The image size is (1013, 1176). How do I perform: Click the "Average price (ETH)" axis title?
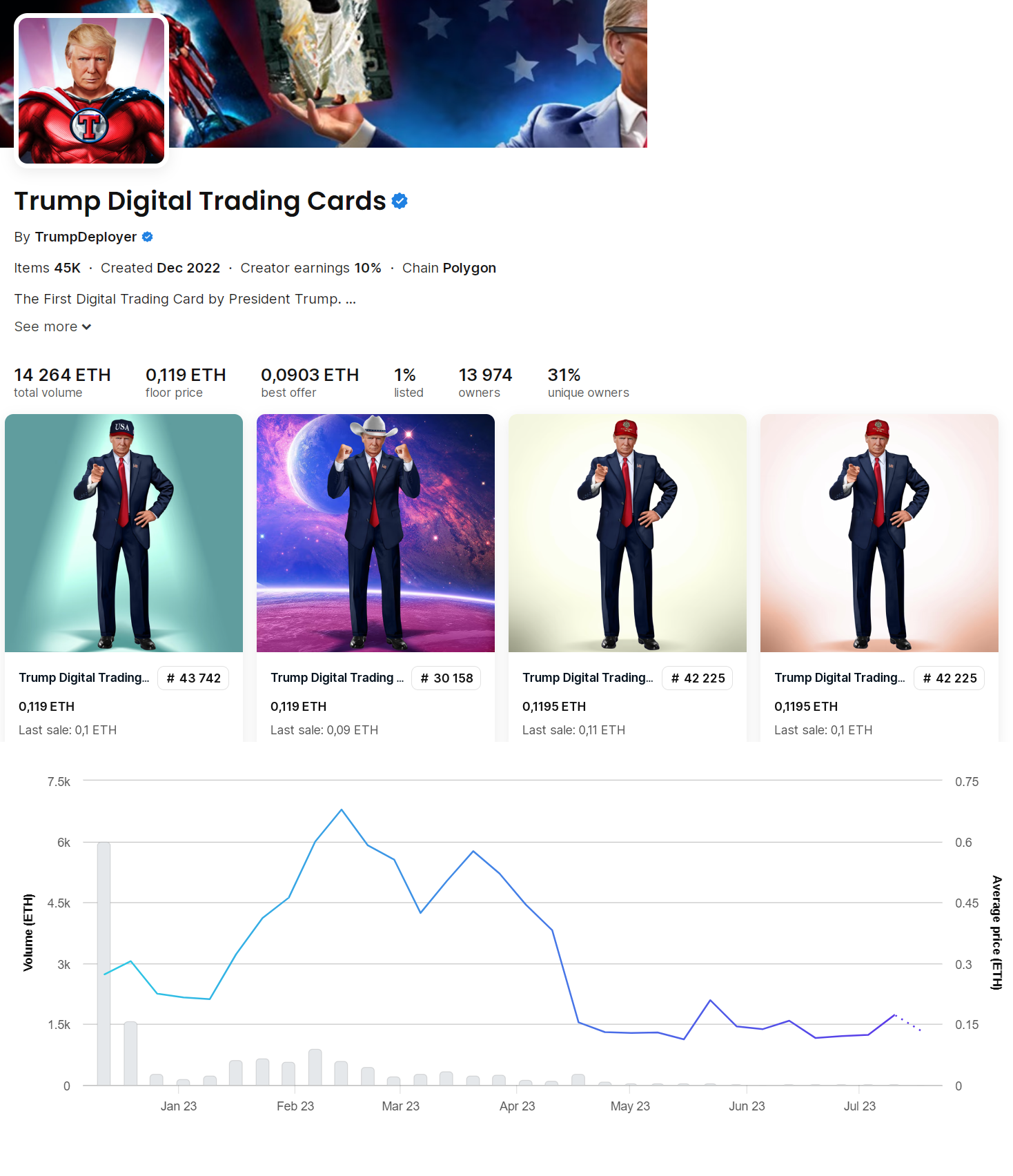[996, 932]
